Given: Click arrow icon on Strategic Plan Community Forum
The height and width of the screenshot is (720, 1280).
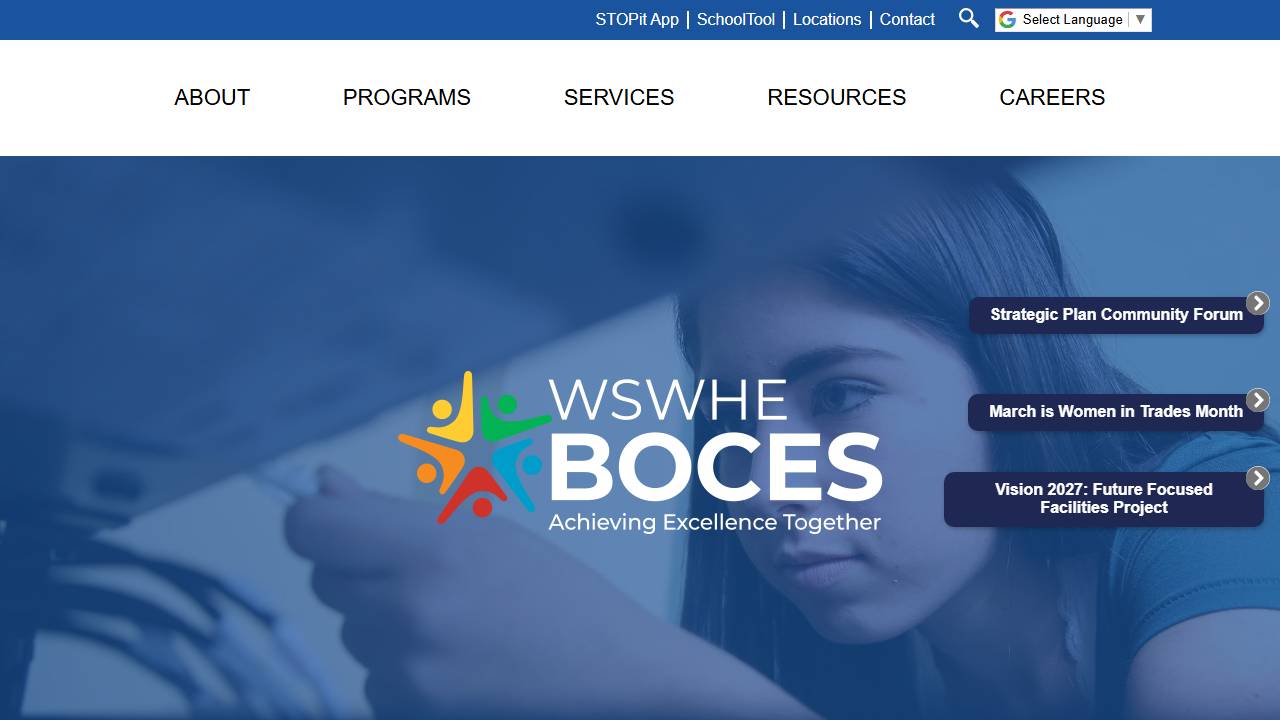Looking at the screenshot, I should (1258, 303).
